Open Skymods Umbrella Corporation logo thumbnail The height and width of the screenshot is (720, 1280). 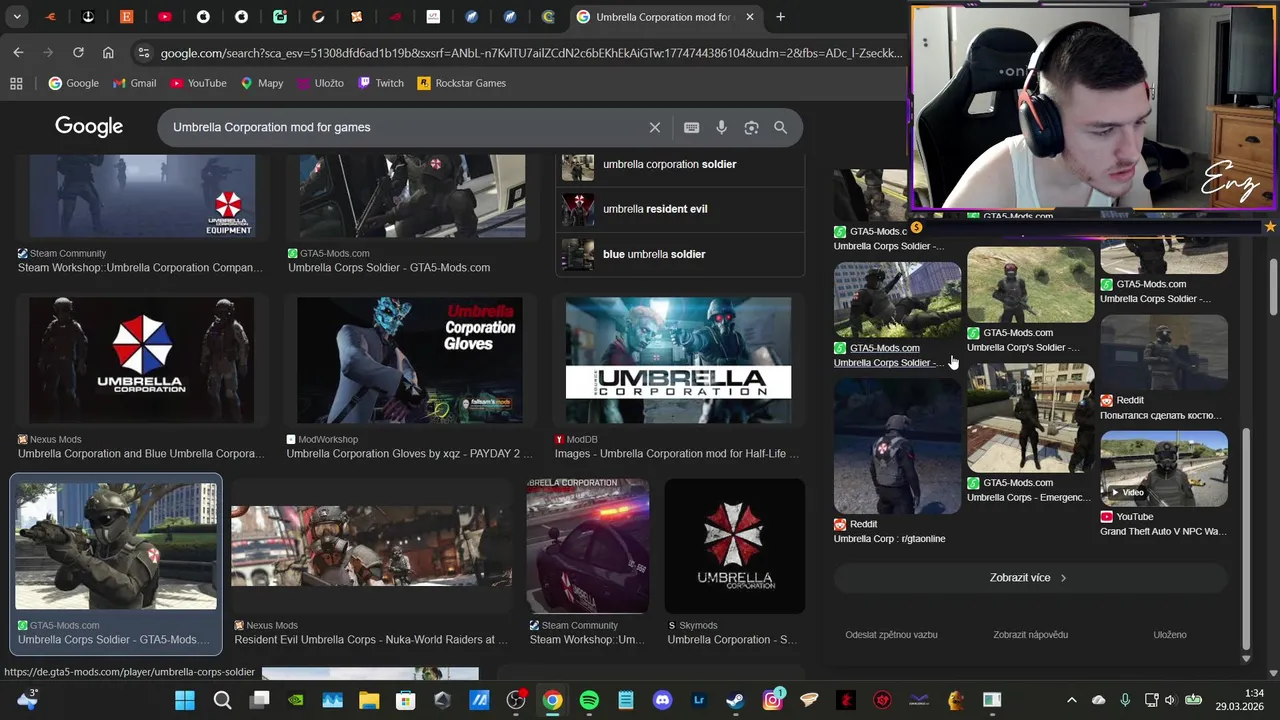click(734, 546)
